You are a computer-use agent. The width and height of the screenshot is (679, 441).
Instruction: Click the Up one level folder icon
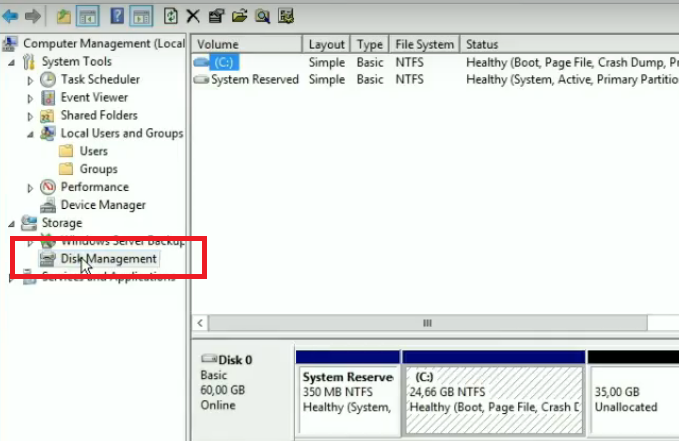click(x=63, y=16)
